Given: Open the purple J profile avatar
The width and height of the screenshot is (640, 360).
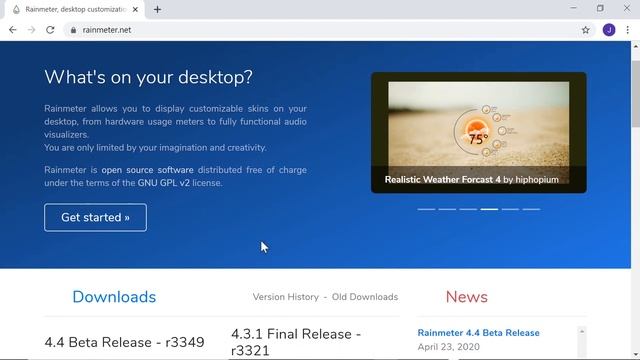Looking at the screenshot, I should (609, 30).
